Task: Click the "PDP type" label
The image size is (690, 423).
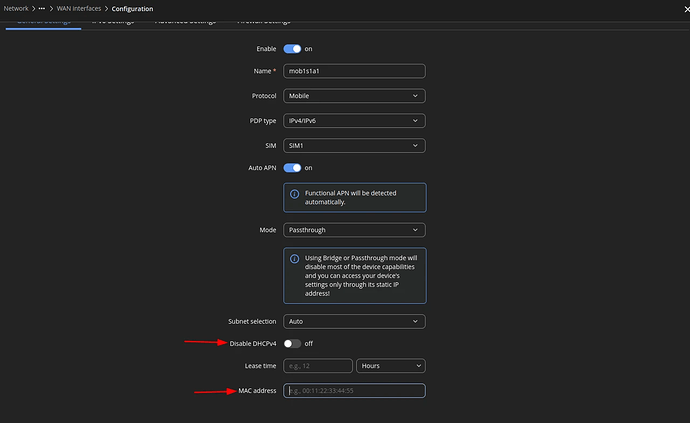Action: [263, 121]
